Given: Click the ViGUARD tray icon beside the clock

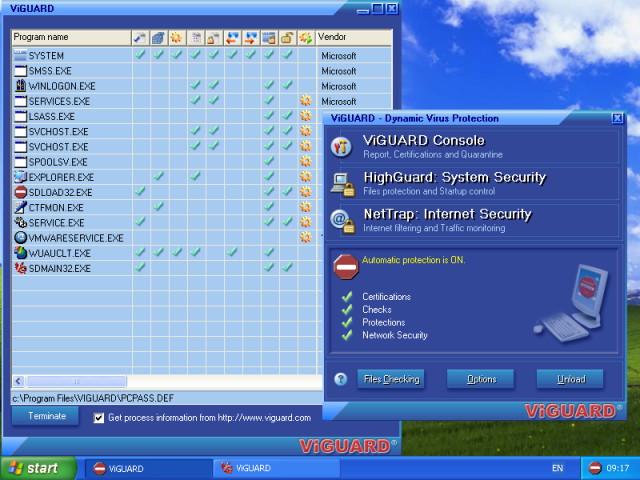Looking at the screenshot, I should [x=595, y=468].
